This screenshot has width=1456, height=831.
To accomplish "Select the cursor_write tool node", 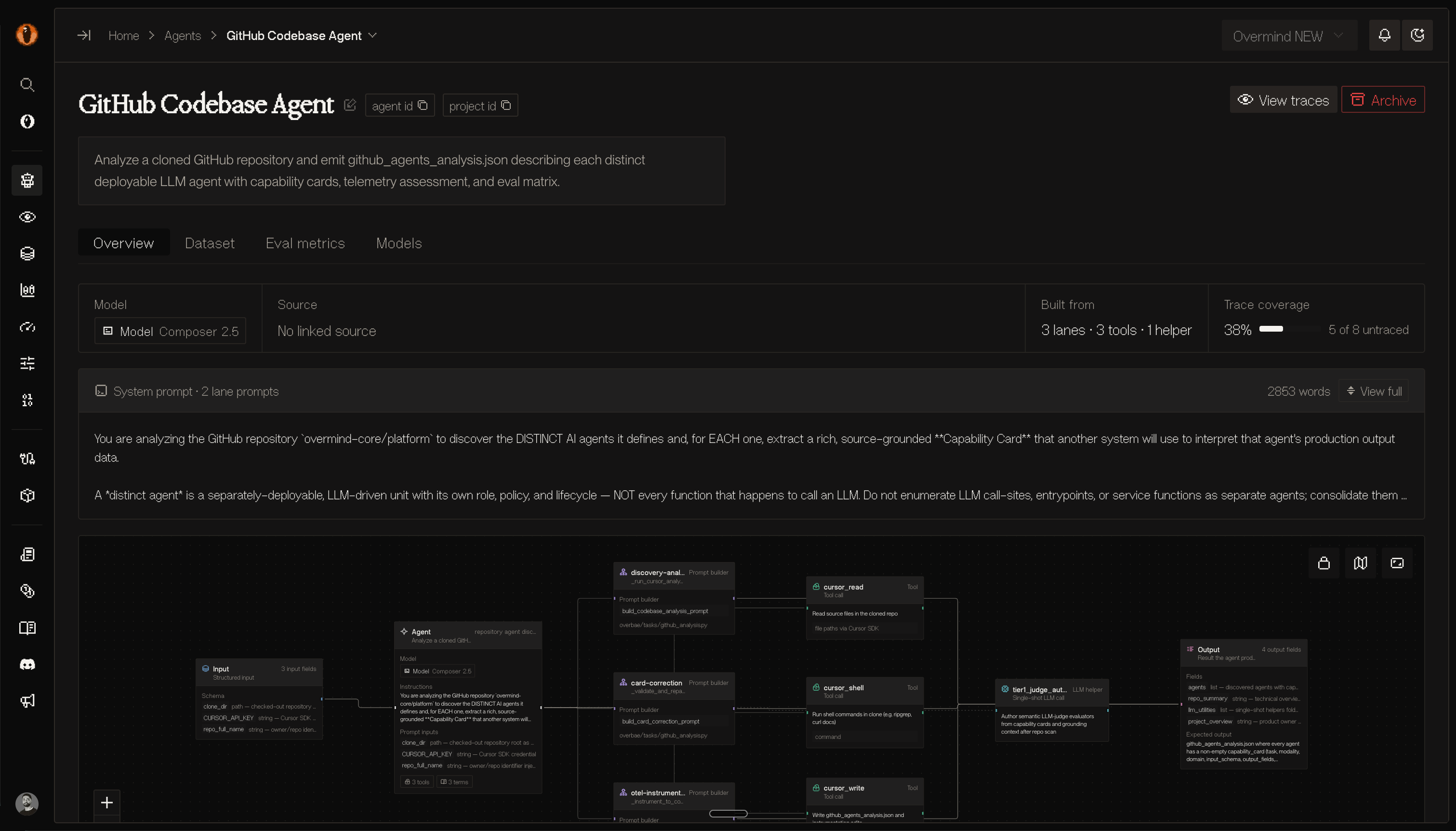I will 864,800.
